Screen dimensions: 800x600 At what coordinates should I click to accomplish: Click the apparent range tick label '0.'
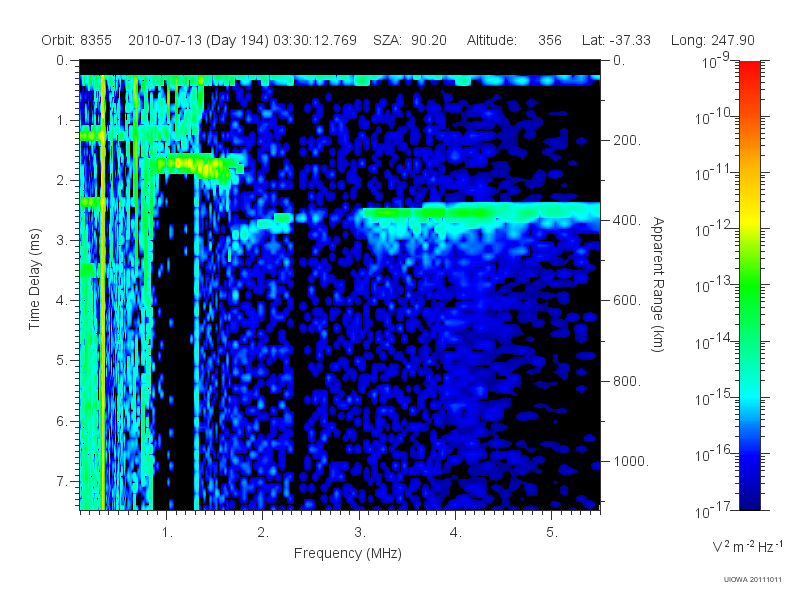click(619, 61)
